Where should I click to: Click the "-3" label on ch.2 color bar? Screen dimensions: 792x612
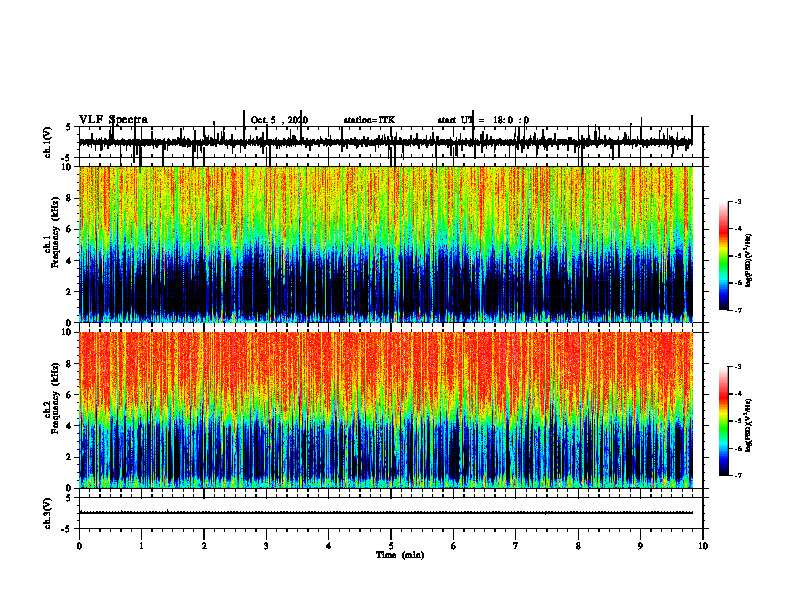pyautogui.click(x=738, y=367)
